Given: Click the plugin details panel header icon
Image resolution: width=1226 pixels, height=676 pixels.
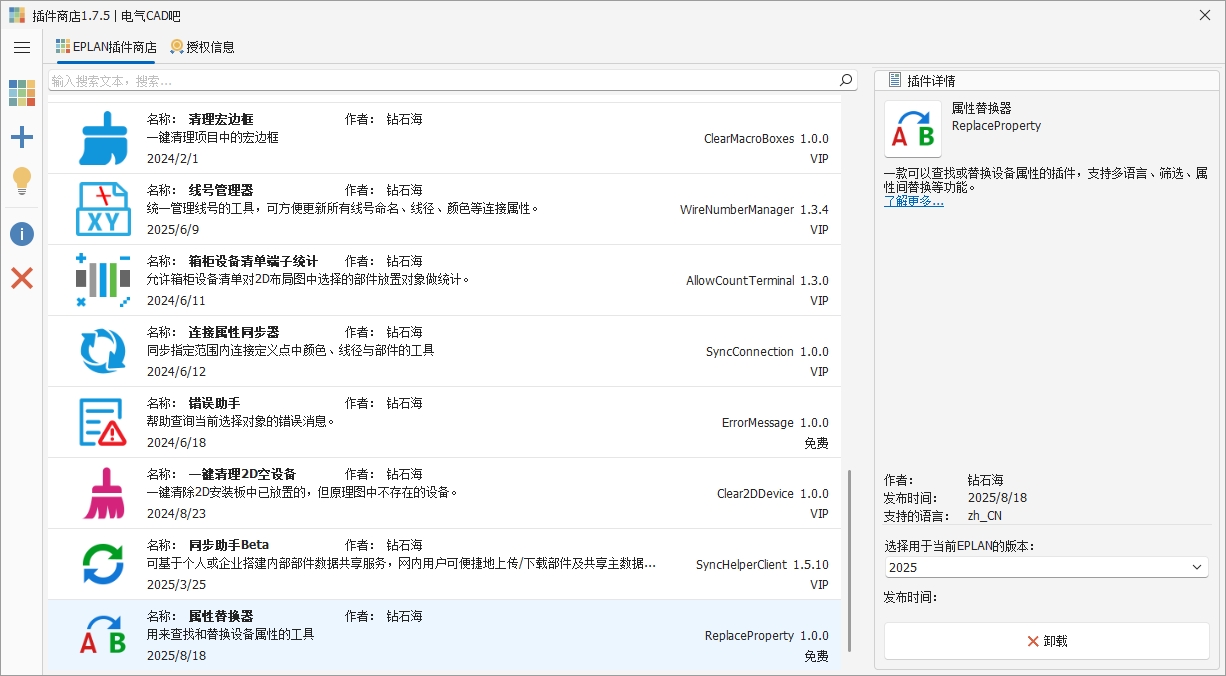Looking at the screenshot, I should click(x=894, y=80).
